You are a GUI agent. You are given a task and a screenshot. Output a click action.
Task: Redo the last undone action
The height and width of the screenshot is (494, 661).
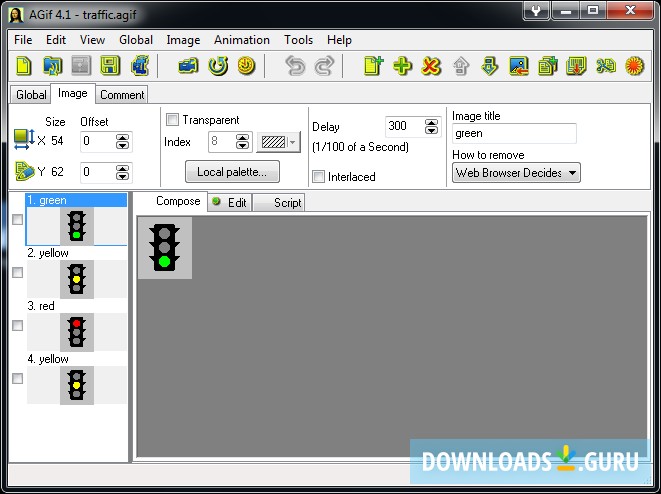point(324,66)
